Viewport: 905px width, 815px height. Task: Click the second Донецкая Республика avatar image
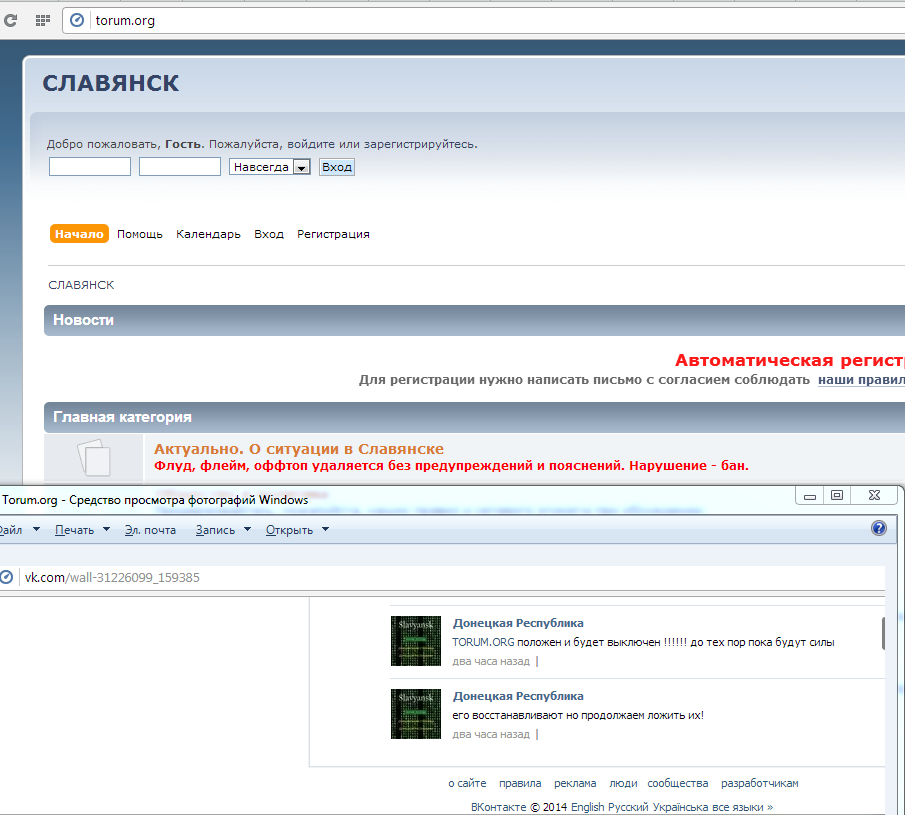point(415,714)
